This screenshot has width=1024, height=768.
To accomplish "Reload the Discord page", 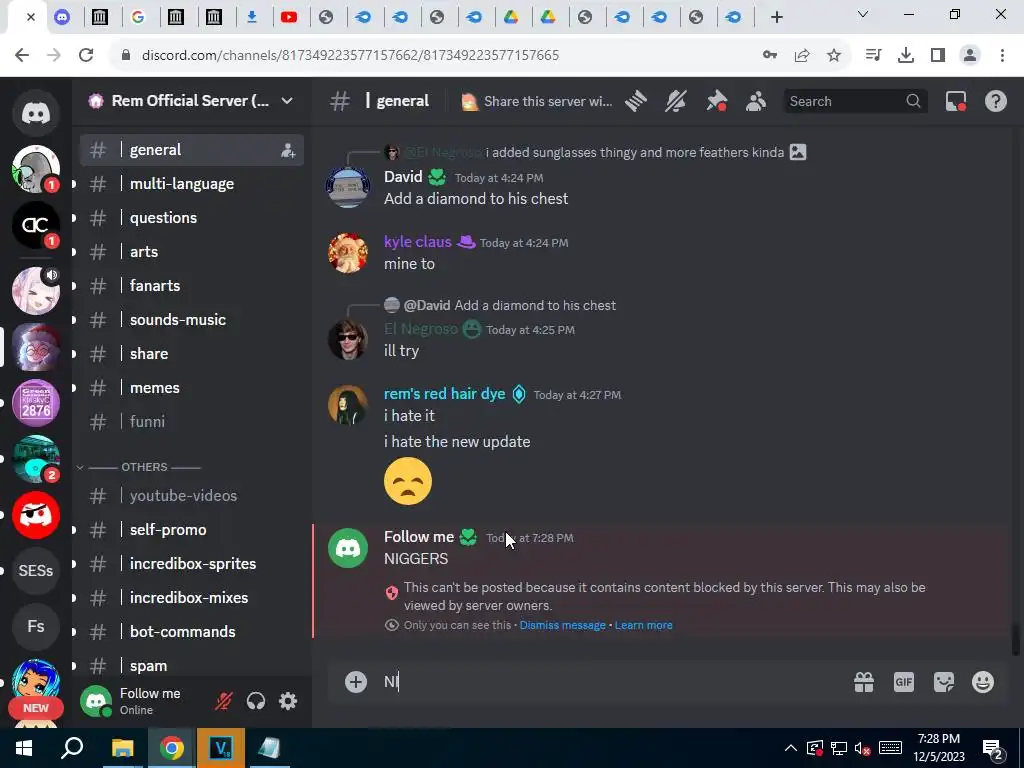I will [86, 55].
